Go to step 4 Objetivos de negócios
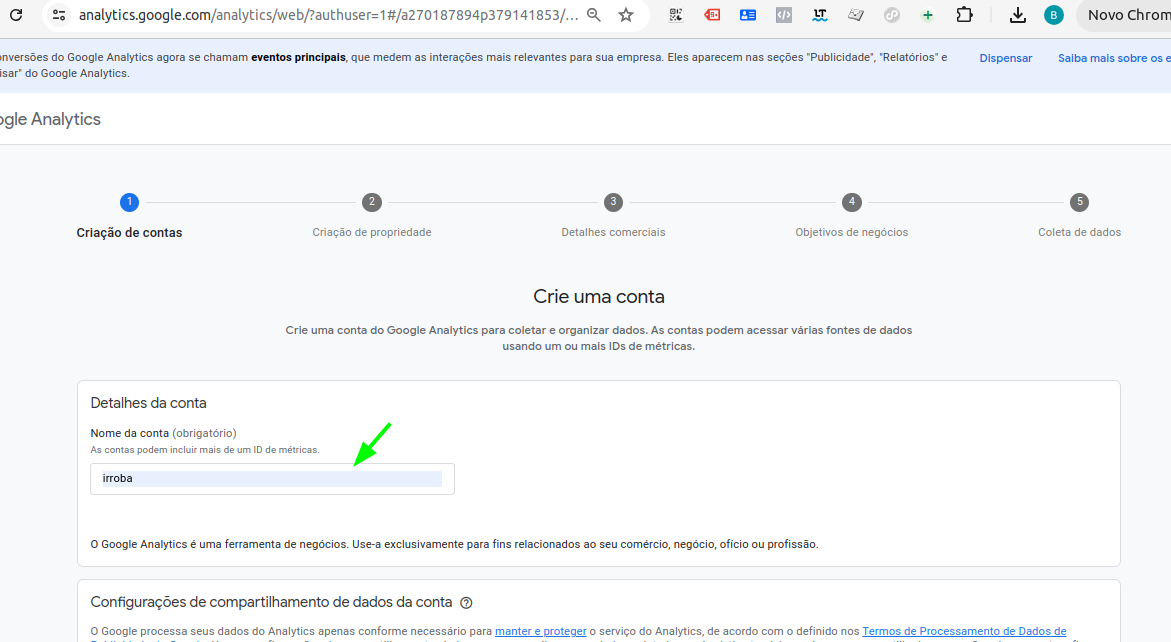Image resolution: width=1171 pixels, height=642 pixels. pos(851,216)
